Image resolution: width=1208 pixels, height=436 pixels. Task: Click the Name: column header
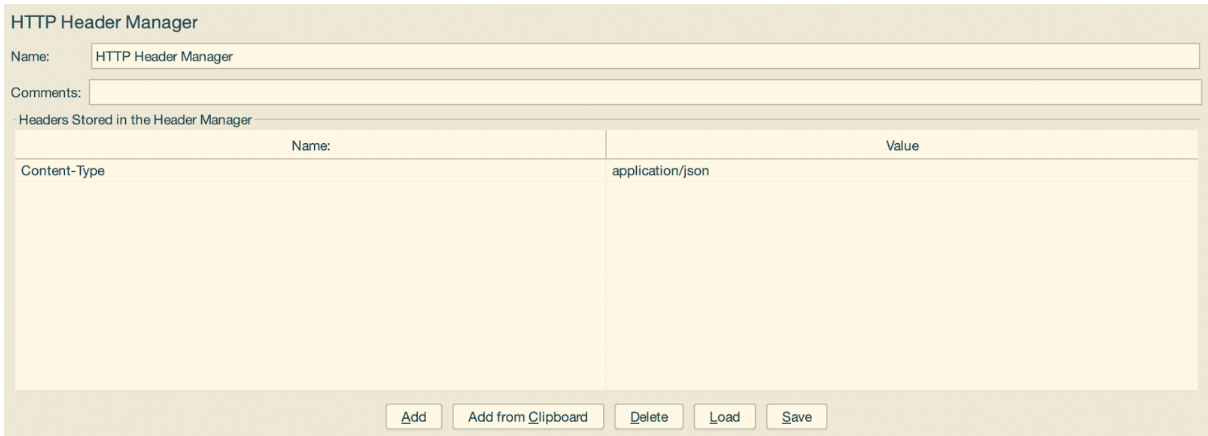point(310,146)
